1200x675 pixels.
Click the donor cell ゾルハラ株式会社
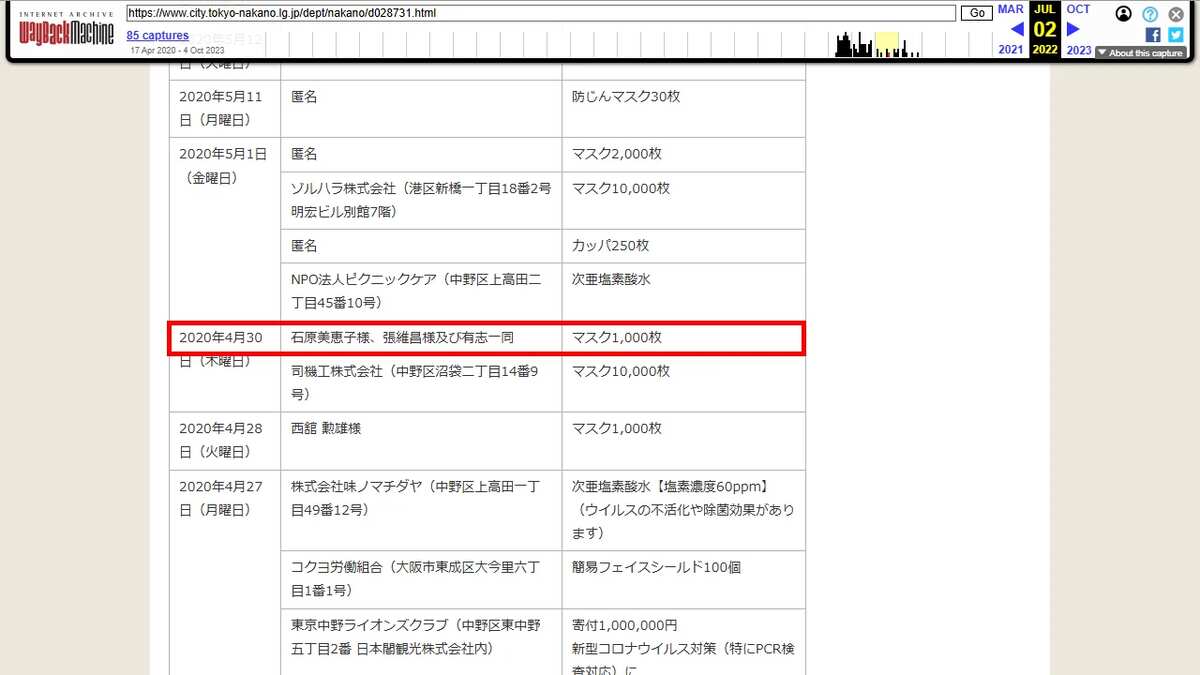pyautogui.click(x=421, y=200)
